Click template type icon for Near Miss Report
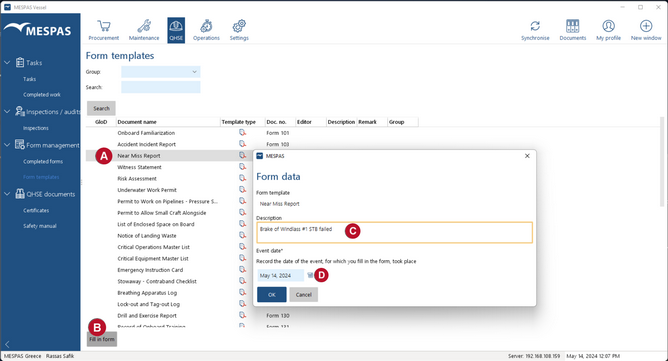This screenshot has width=668, height=361. (242, 156)
